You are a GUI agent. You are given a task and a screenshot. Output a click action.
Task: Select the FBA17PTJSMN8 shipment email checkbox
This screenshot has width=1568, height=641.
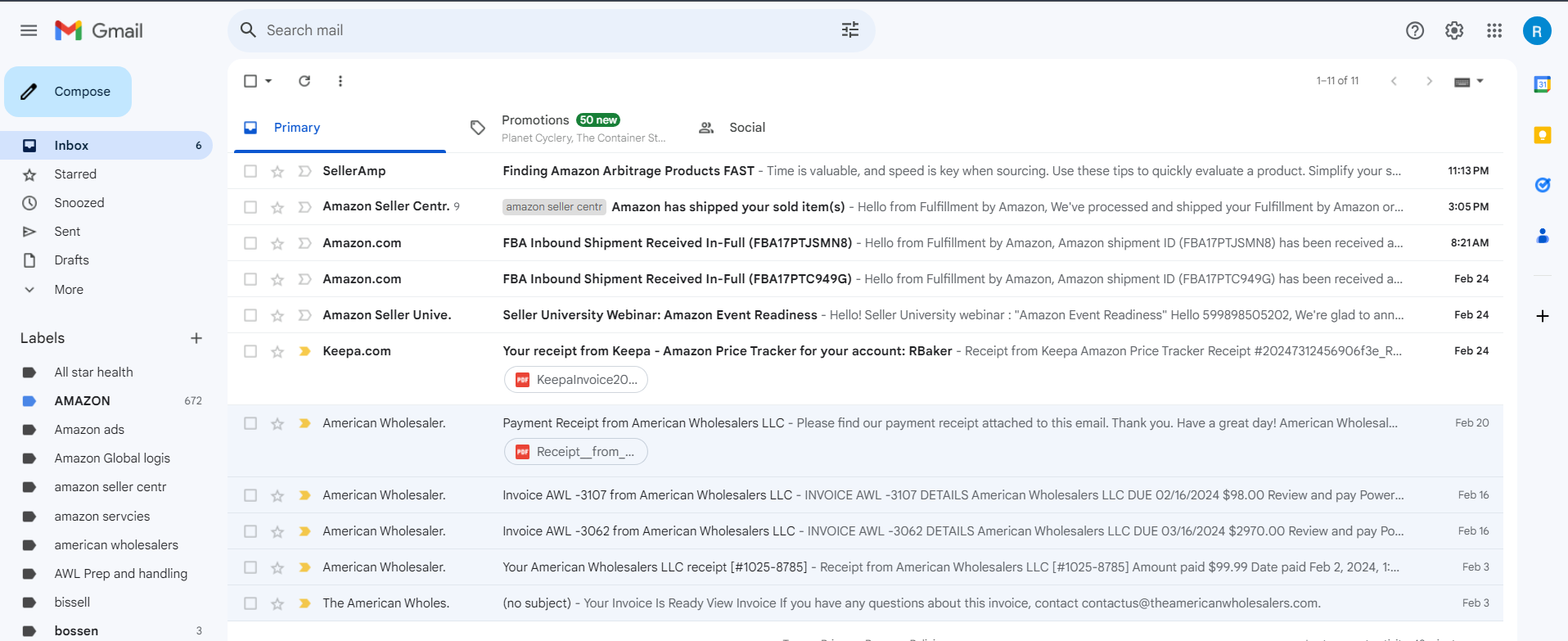click(250, 243)
